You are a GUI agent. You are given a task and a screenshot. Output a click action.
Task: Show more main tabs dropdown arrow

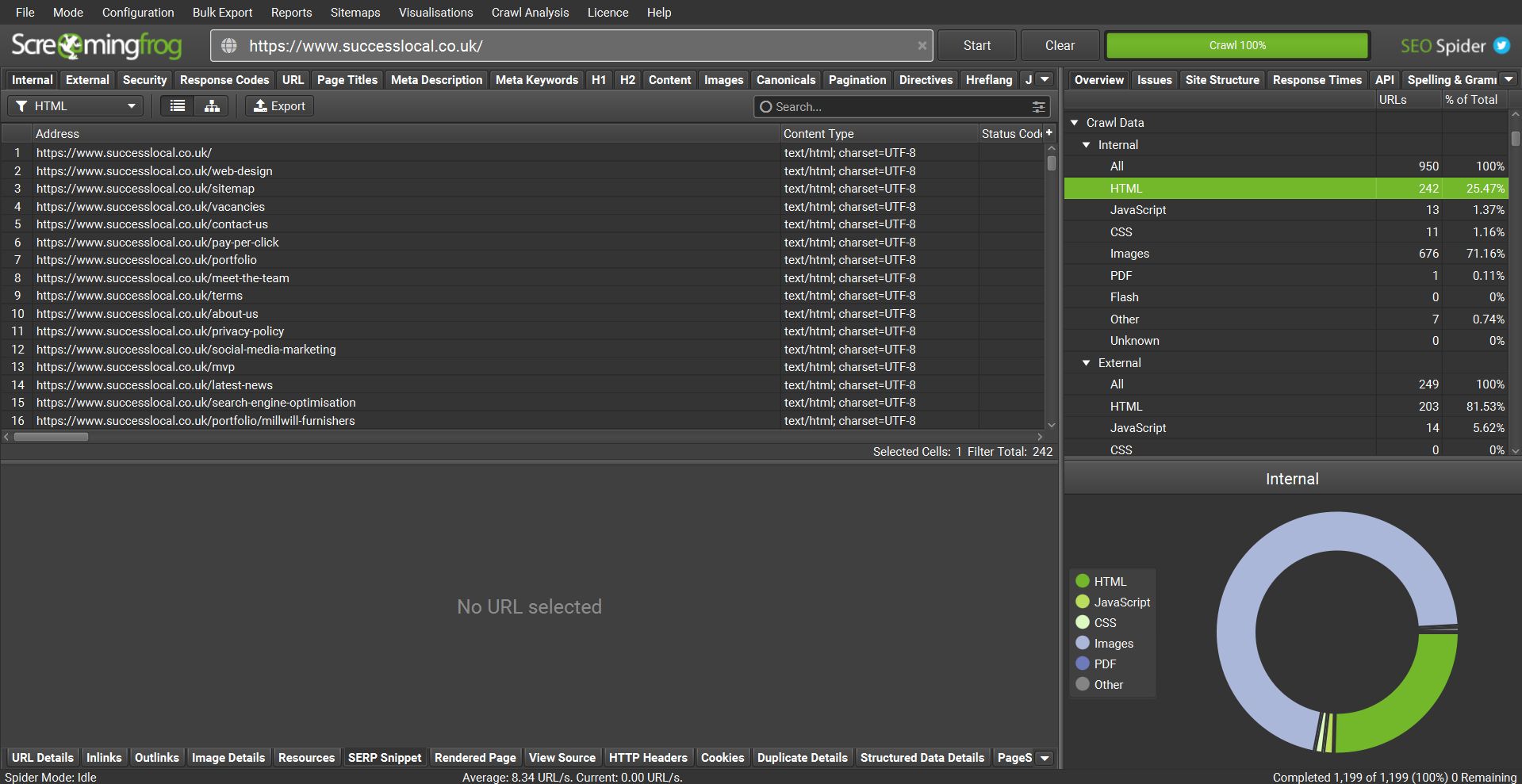pos(1045,80)
